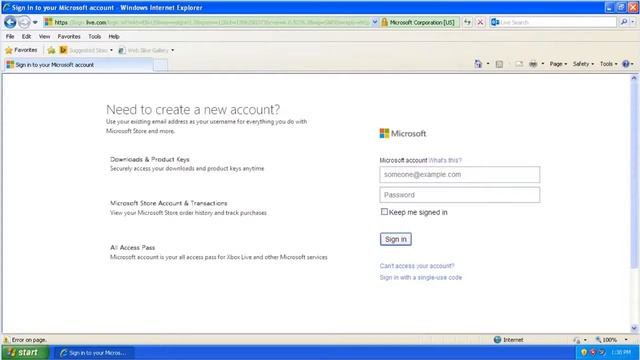Click Microsoft Store Account & Transactions heading
This screenshot has width=640, height=360.
pos(169,203)
